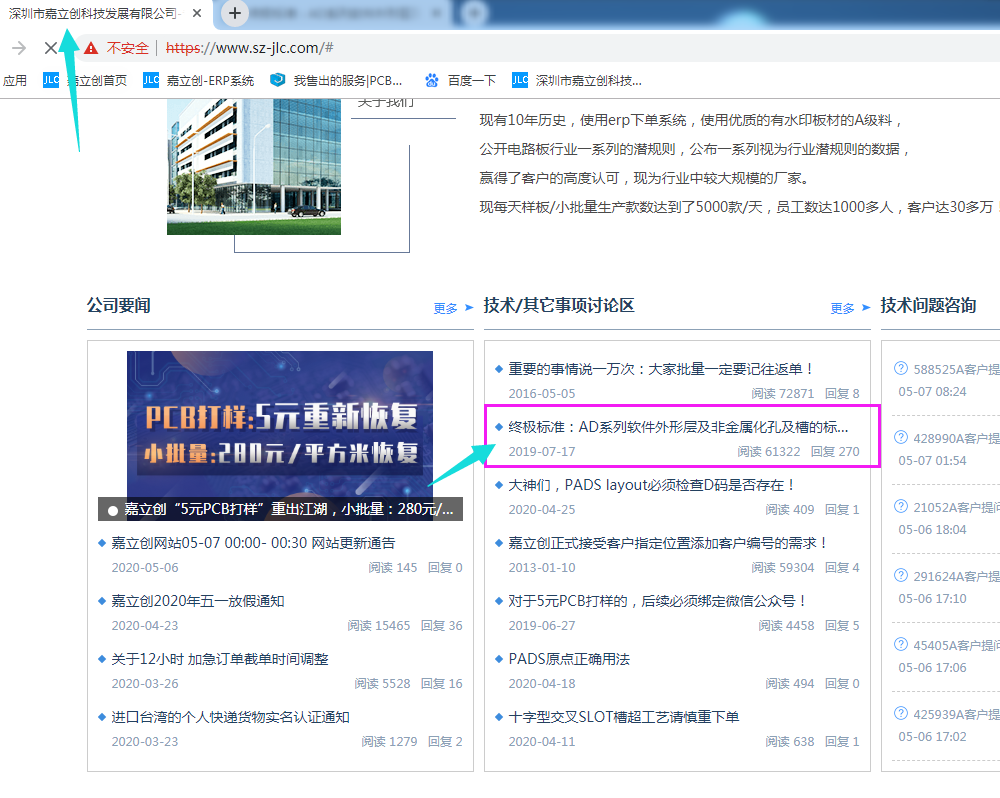The height and width of the screenshot is (798, 1000).
Task: Click question icon beside 21052A inquiry
Action: click(x=901, y=507)
